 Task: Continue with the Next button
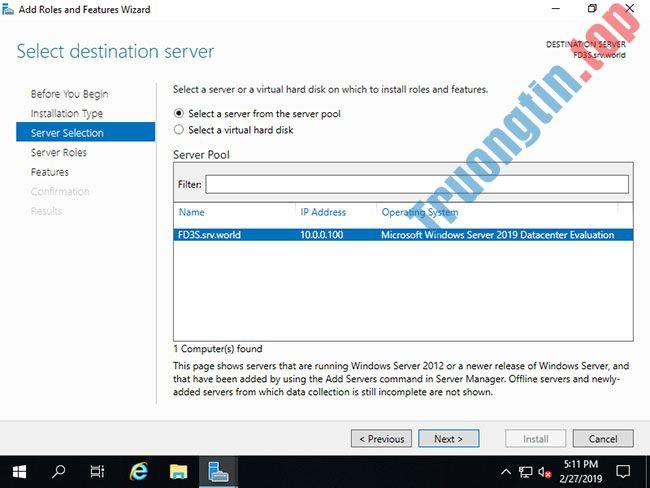(449, 439)
